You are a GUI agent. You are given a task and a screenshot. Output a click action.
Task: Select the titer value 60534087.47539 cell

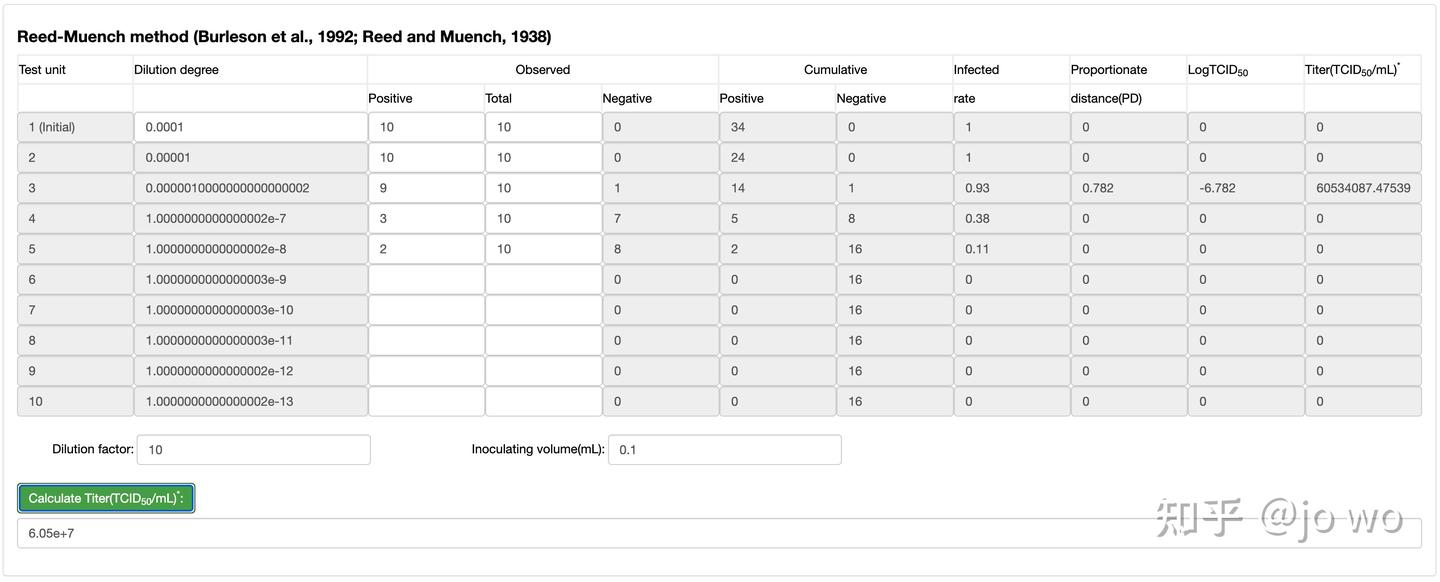tap(1363, 188)
